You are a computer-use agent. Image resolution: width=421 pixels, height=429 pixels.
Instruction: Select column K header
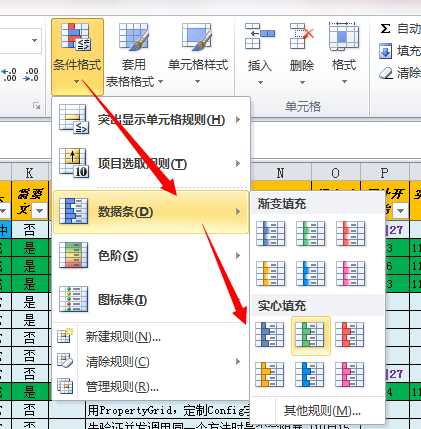30,173
